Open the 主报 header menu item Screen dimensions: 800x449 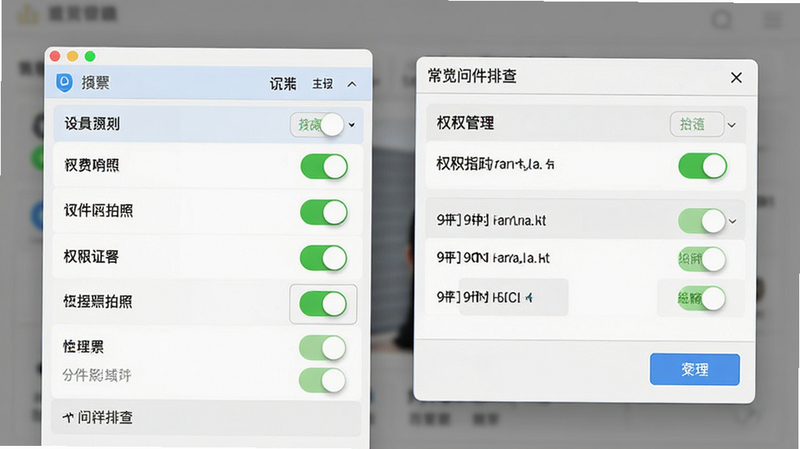coord(322,84)
